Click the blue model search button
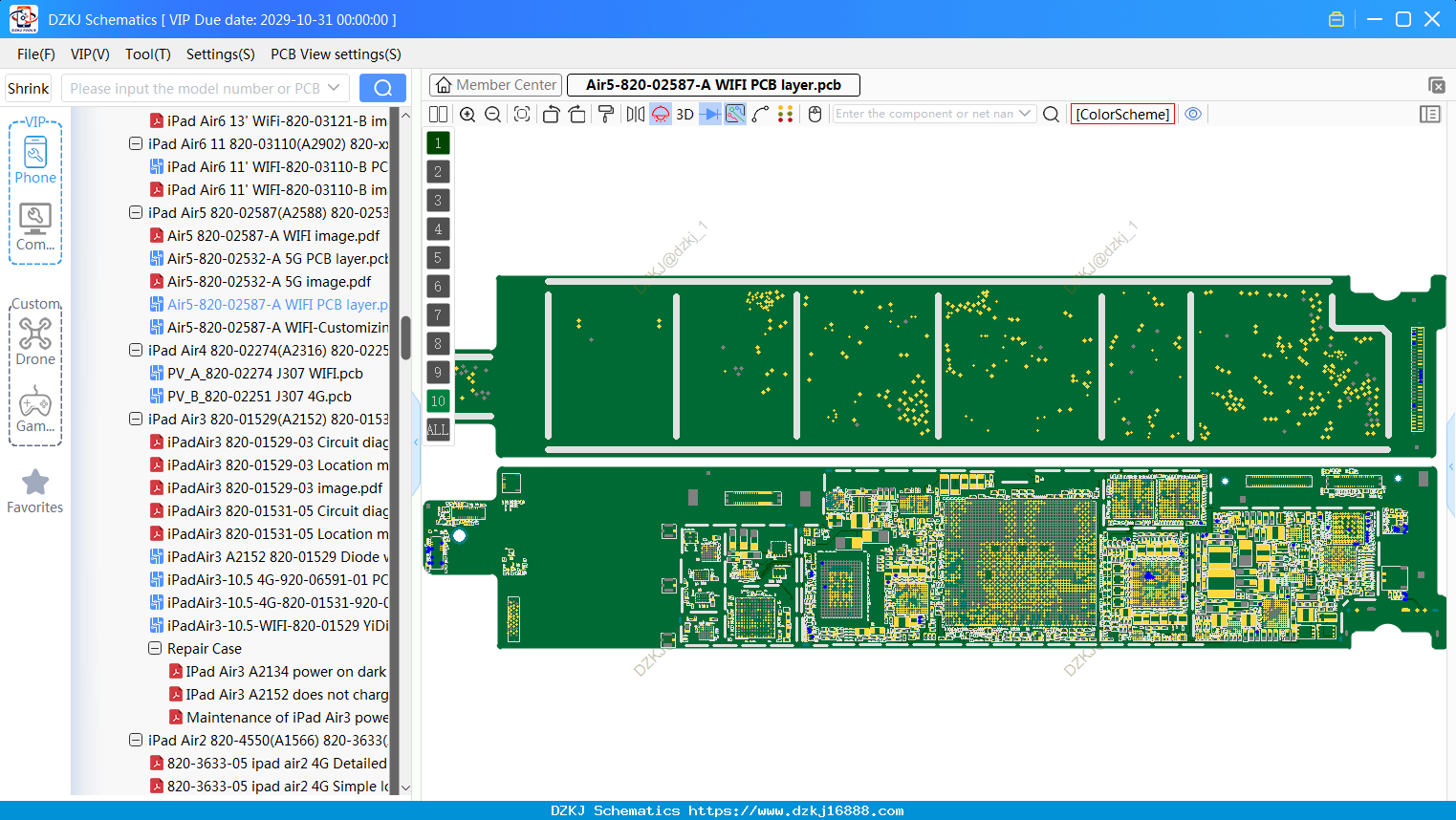The width and height of the screenshot is (1456, 820). click(382, 88)
